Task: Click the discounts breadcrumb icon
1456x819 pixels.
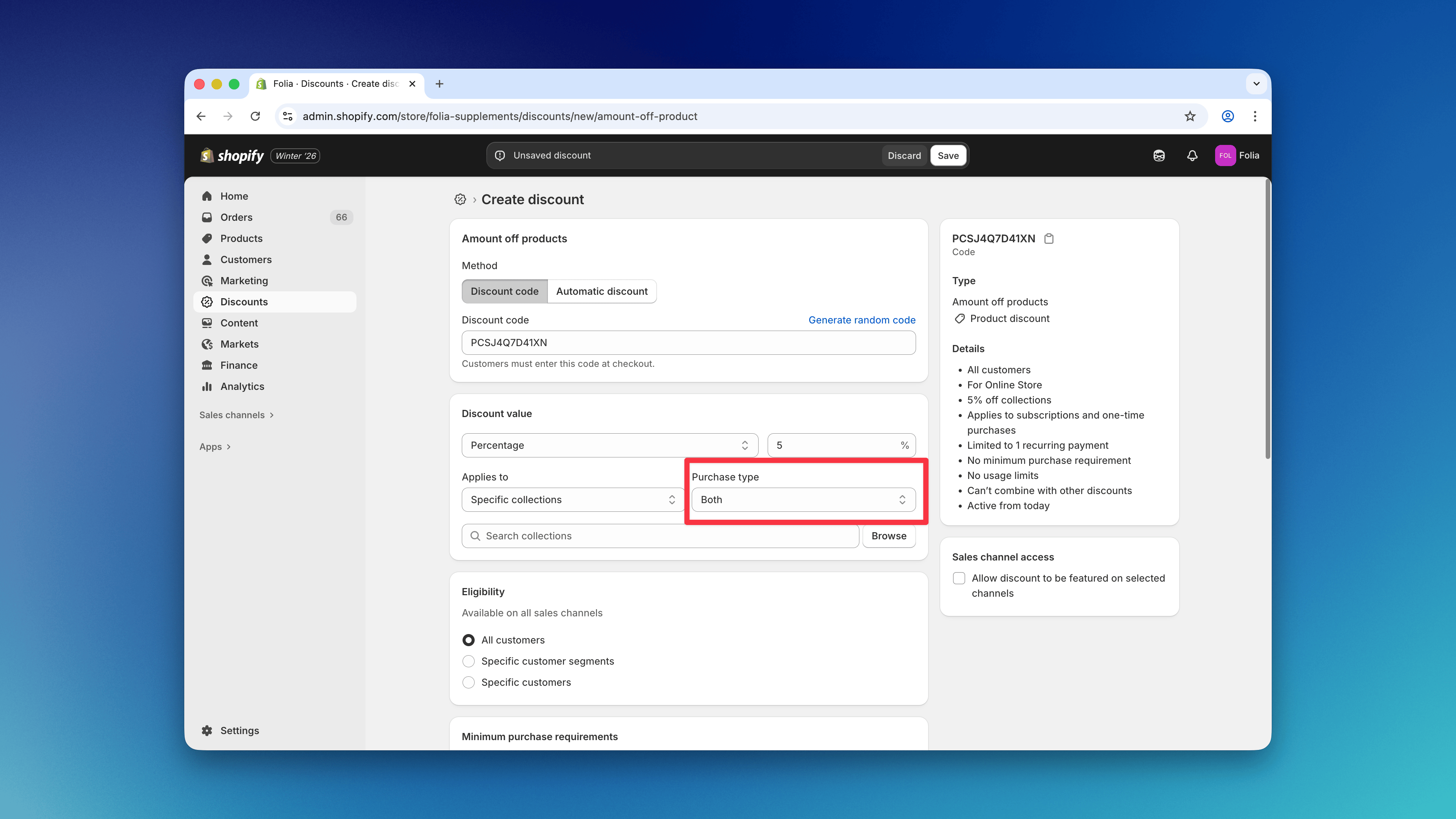Action: click(x=460, y=199)
